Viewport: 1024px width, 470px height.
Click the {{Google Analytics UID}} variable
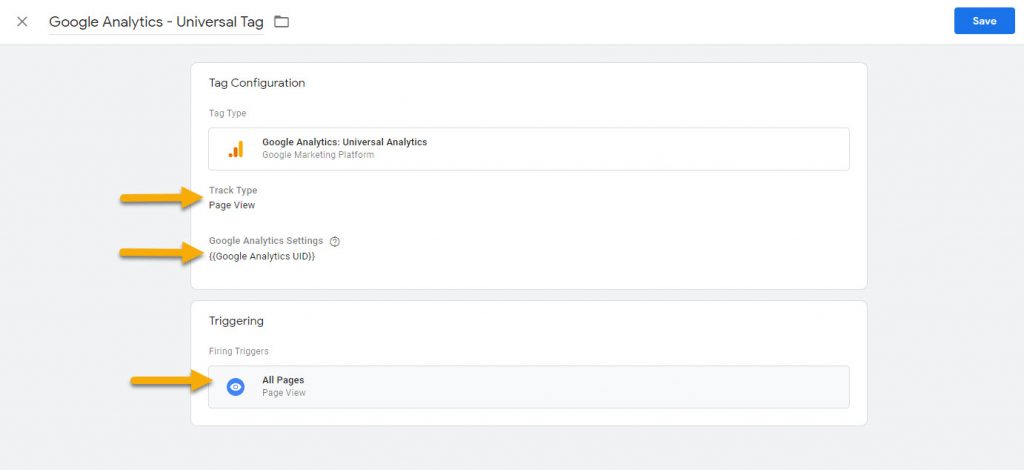pyautogui.click(x=262, y=257)
